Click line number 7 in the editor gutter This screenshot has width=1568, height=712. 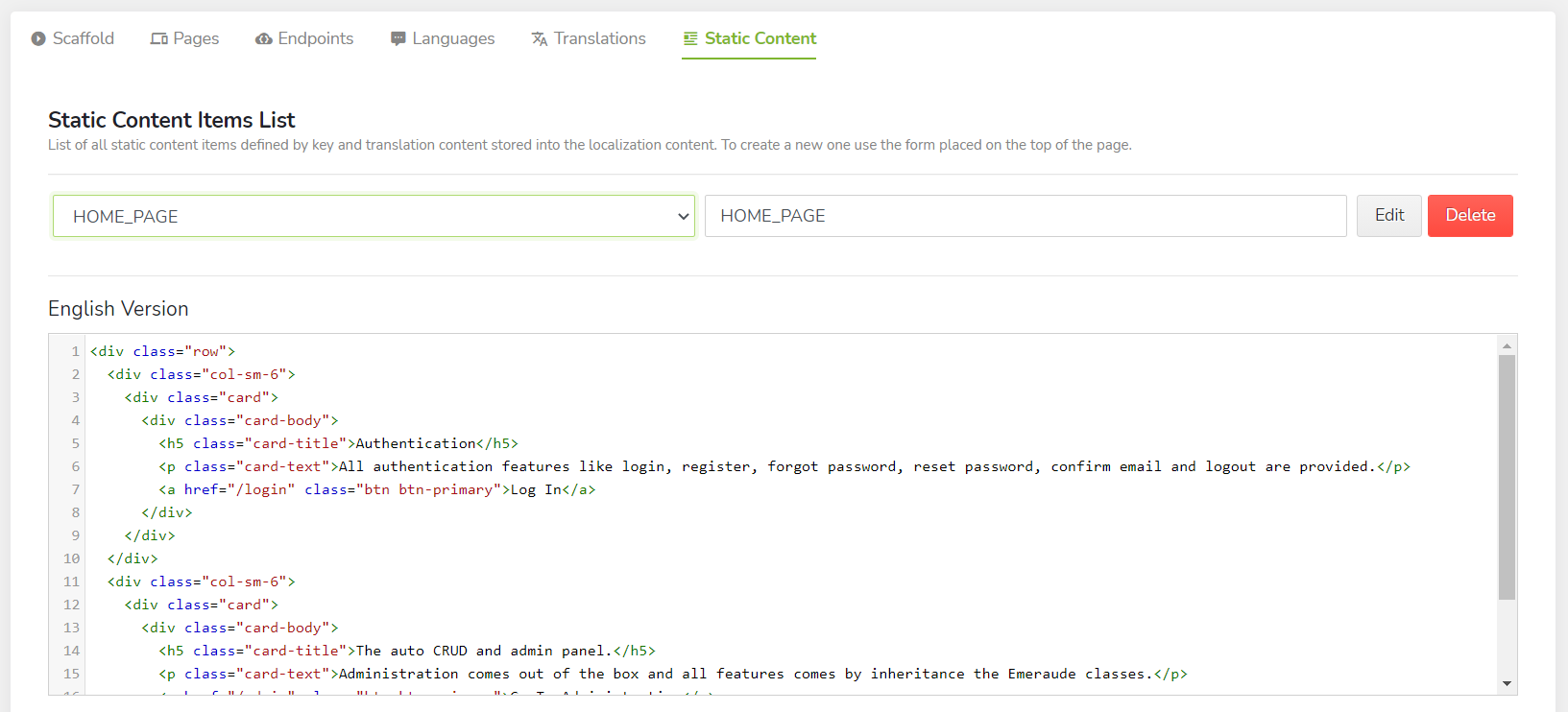(75, 489)
